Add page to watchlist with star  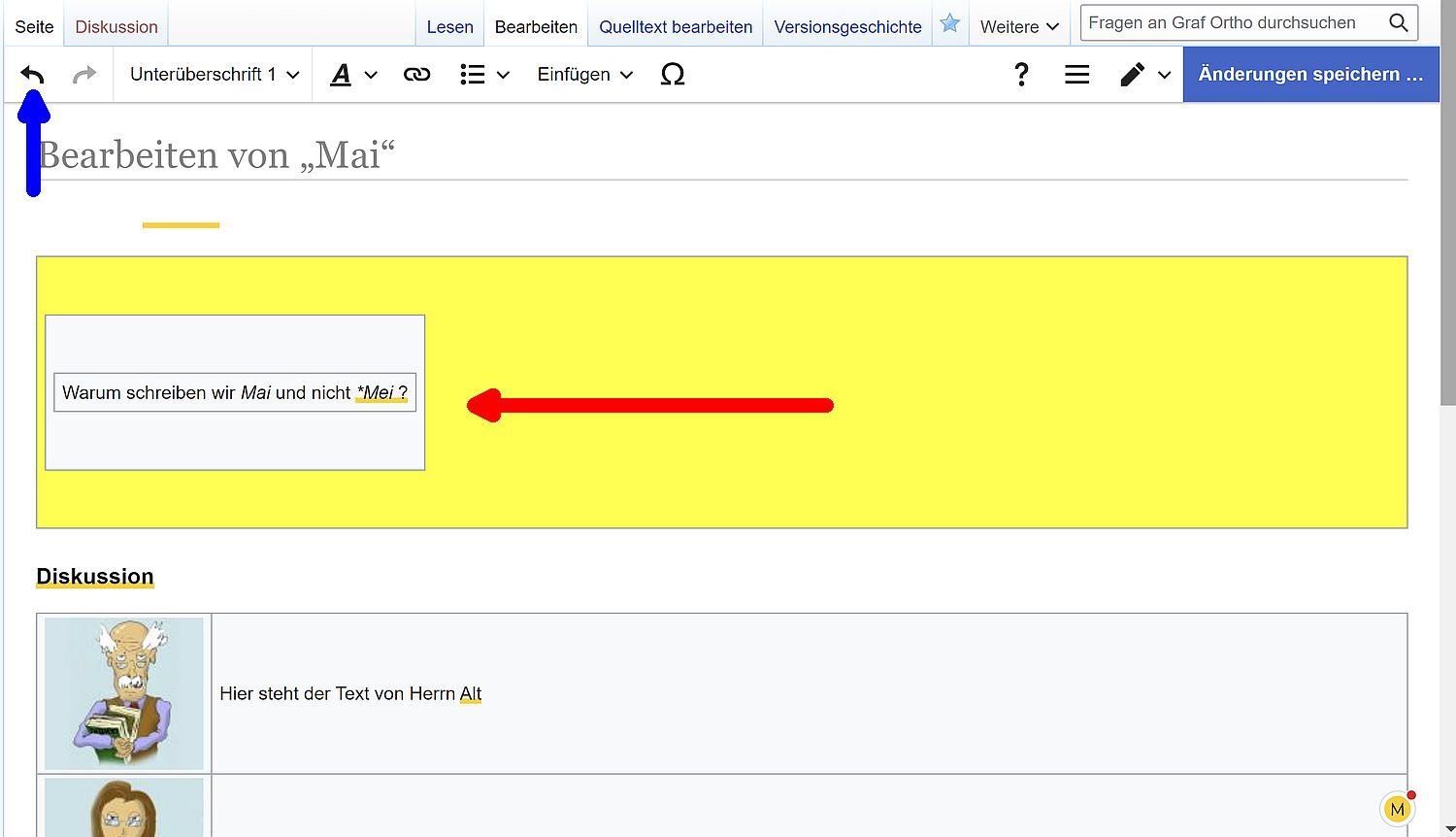tap(949, 24)
